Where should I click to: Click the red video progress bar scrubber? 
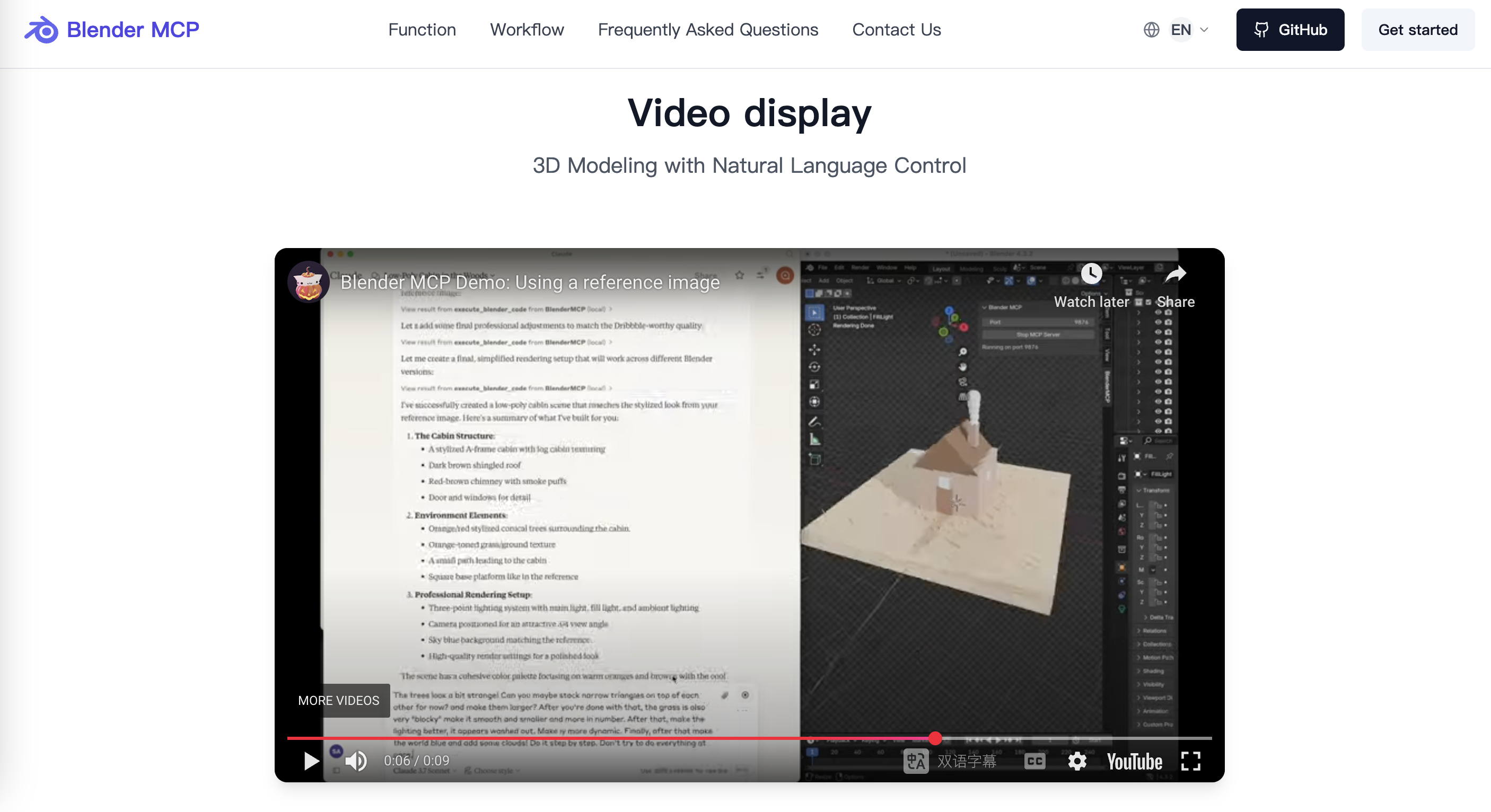[x=935, y=738]
